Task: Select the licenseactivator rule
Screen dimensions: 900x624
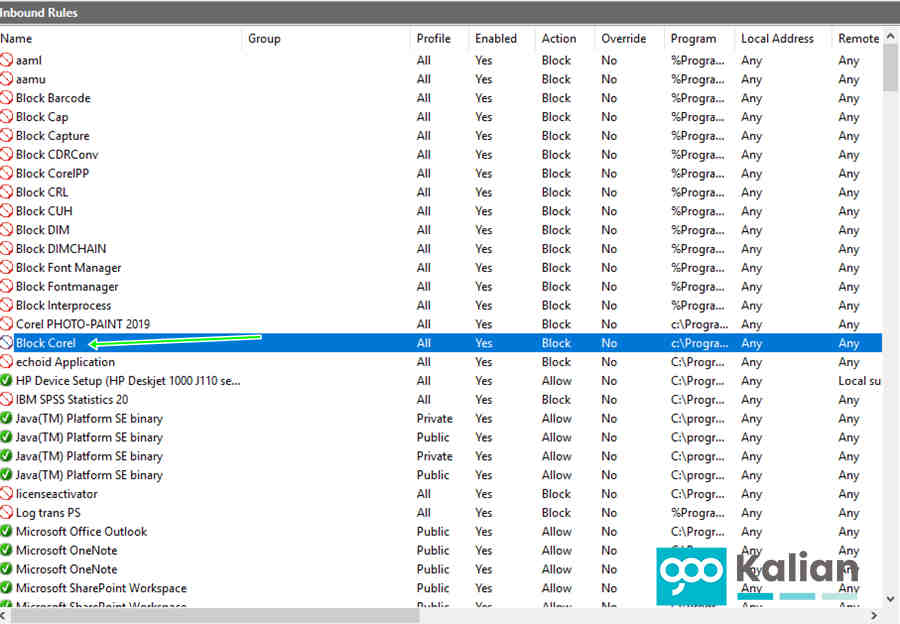Action: click(x=57, y=494)
